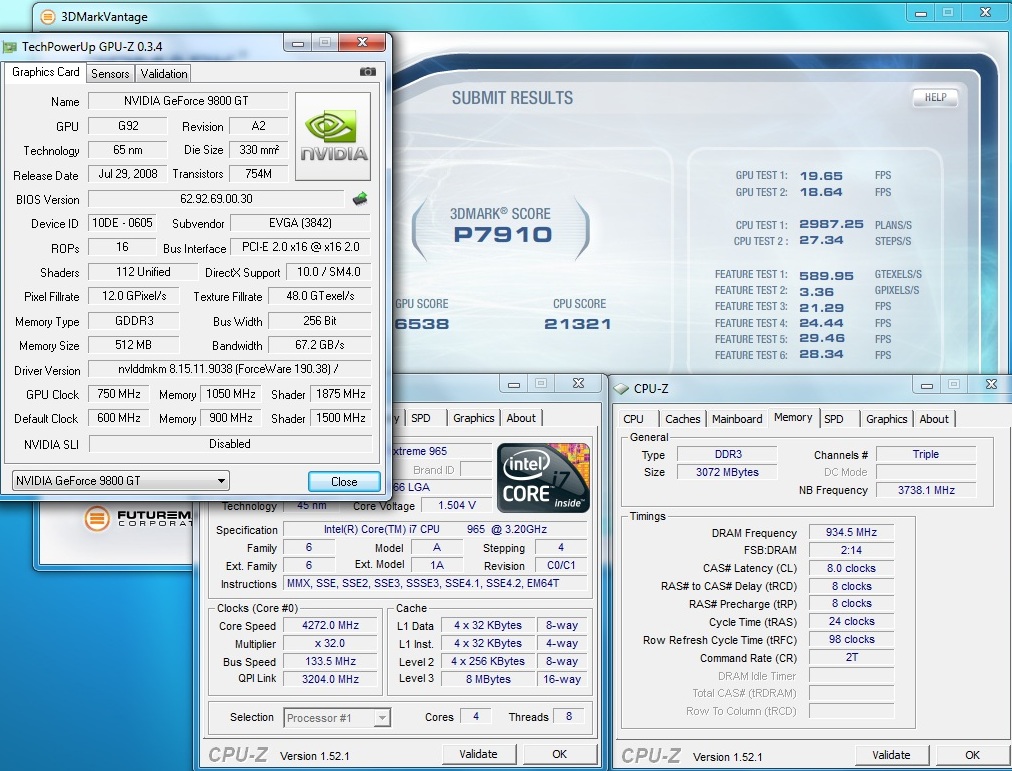
Task: Open the Graphics tab in right CPU-Z
Action: 886,419
